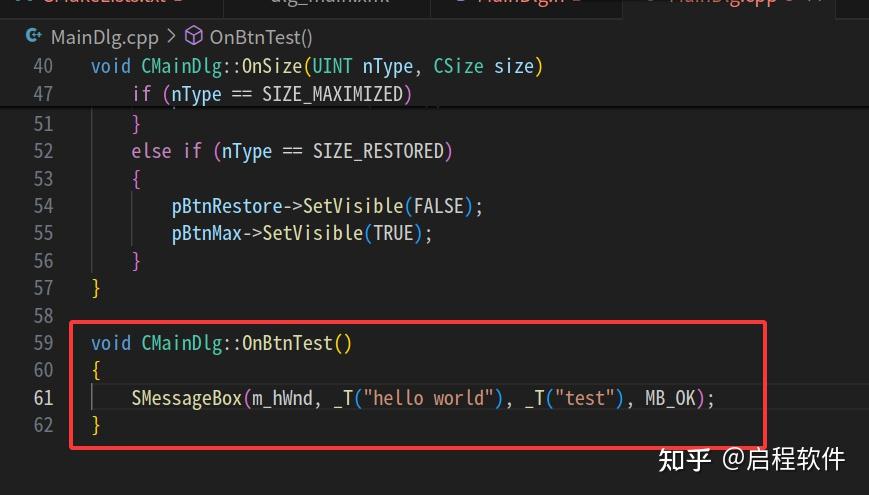Click the SMessageBox function call

click(x=187, y=398)
